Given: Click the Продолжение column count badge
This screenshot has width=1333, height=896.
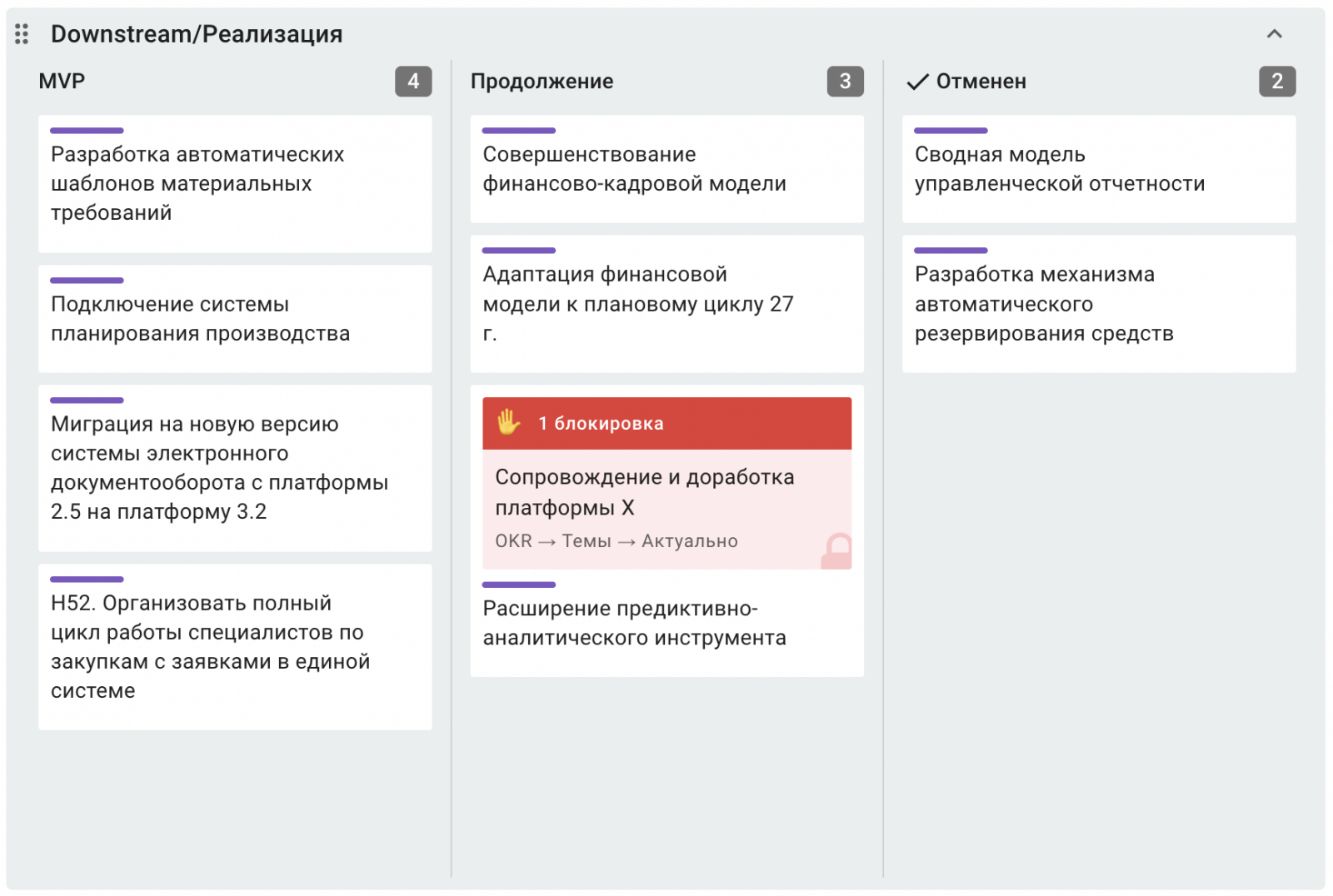Looking at the screenshot, I should coord(845,82).
